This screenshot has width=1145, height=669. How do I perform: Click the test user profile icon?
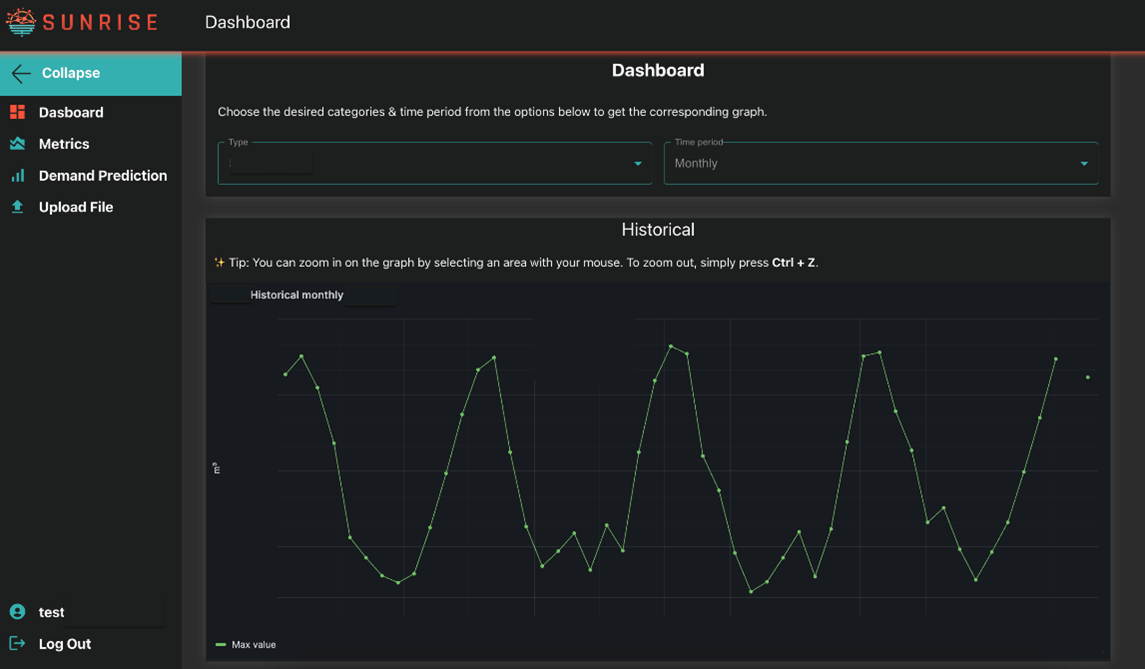(x=17, y=612)
